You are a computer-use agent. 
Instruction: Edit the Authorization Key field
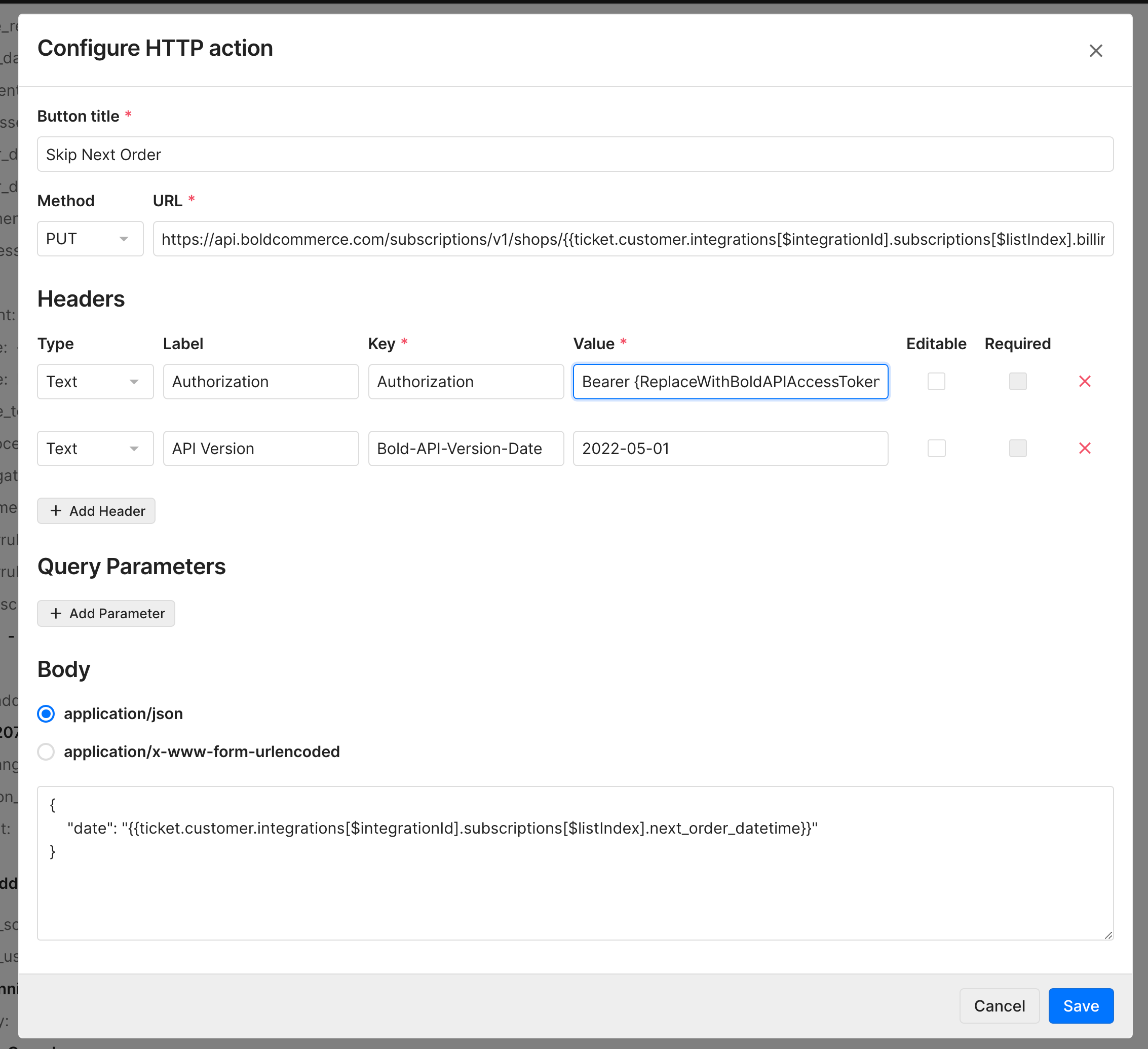[x=466, y=382]
